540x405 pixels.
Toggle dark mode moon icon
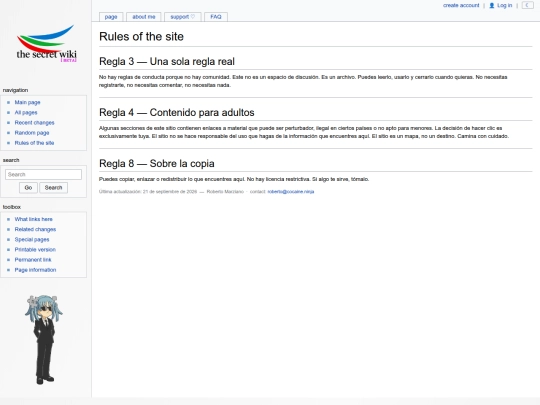(x=527, y=5)
